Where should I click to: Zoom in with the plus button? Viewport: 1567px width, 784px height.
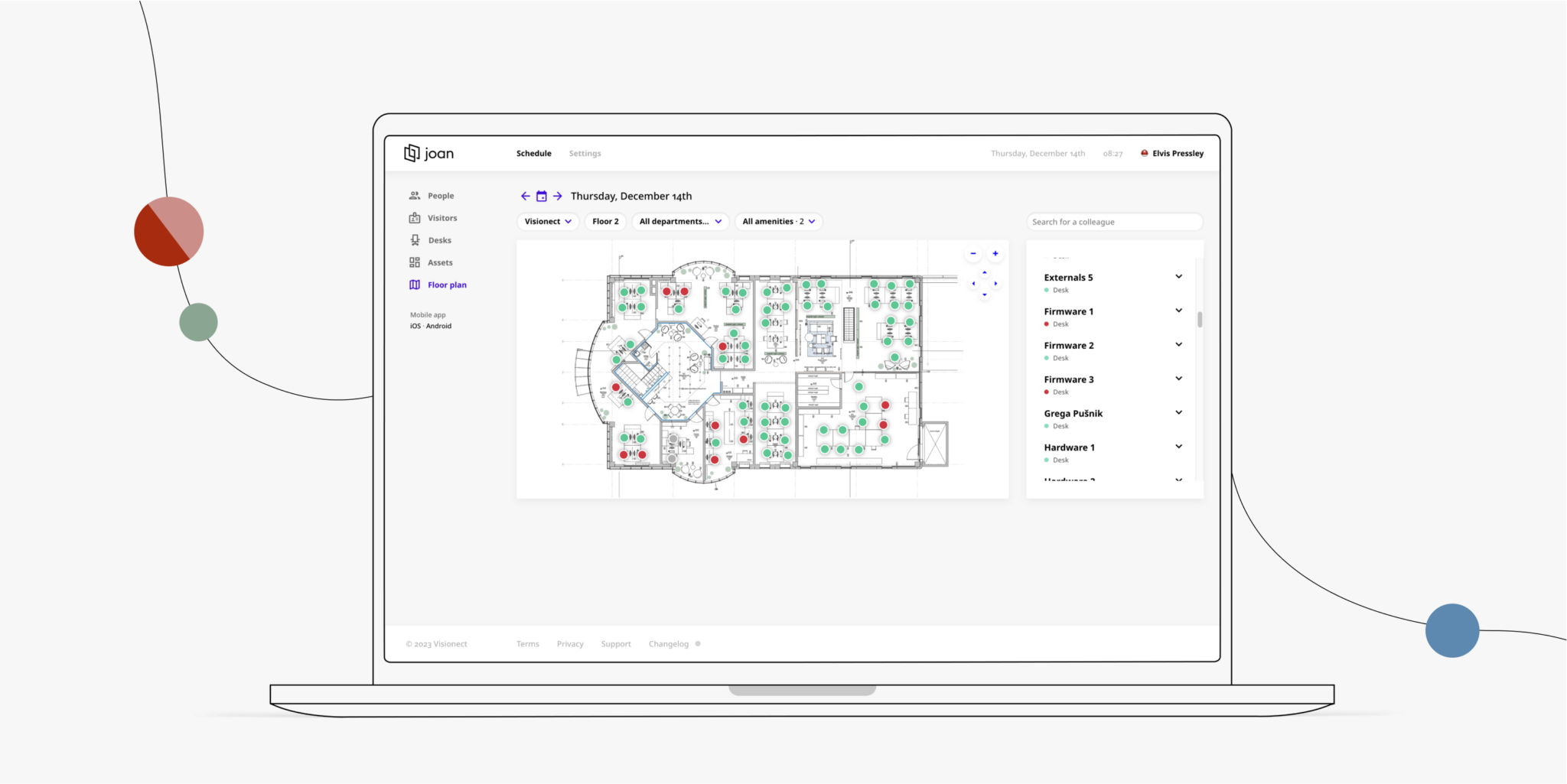tap(995, 252)
